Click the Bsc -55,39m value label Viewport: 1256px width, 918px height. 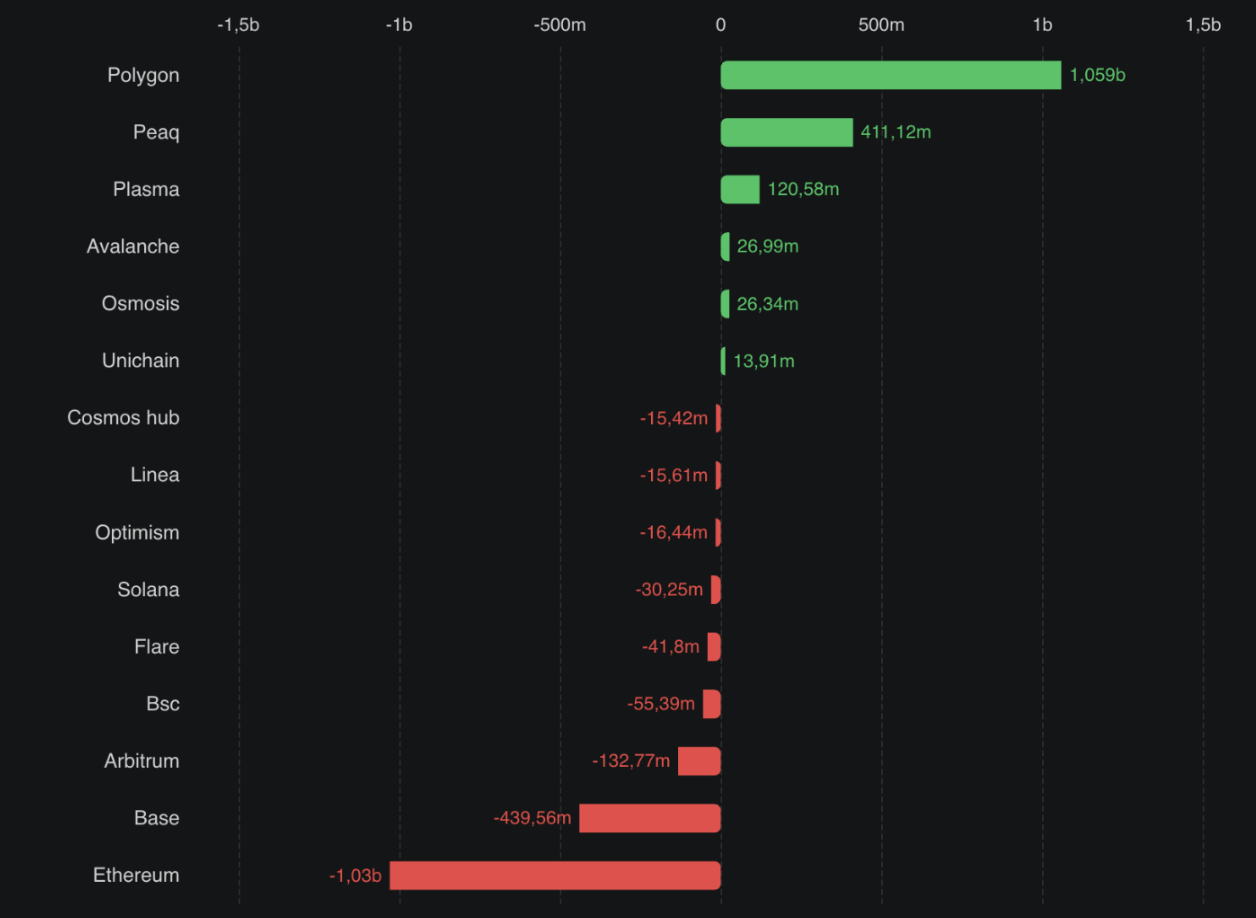[x=660, y=703]
